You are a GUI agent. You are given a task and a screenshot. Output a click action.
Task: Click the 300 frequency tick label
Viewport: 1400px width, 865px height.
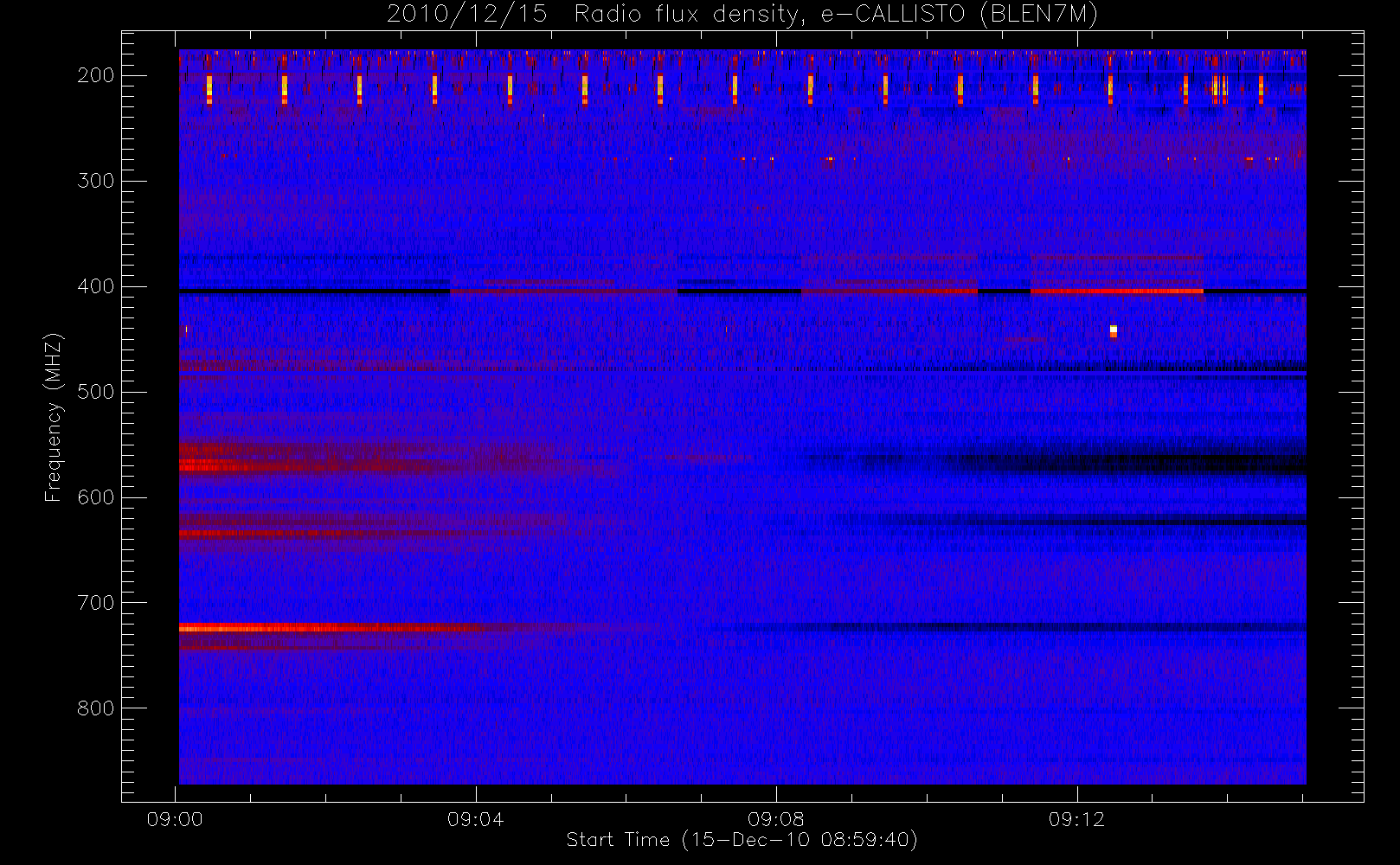click(x=96, y=181)
